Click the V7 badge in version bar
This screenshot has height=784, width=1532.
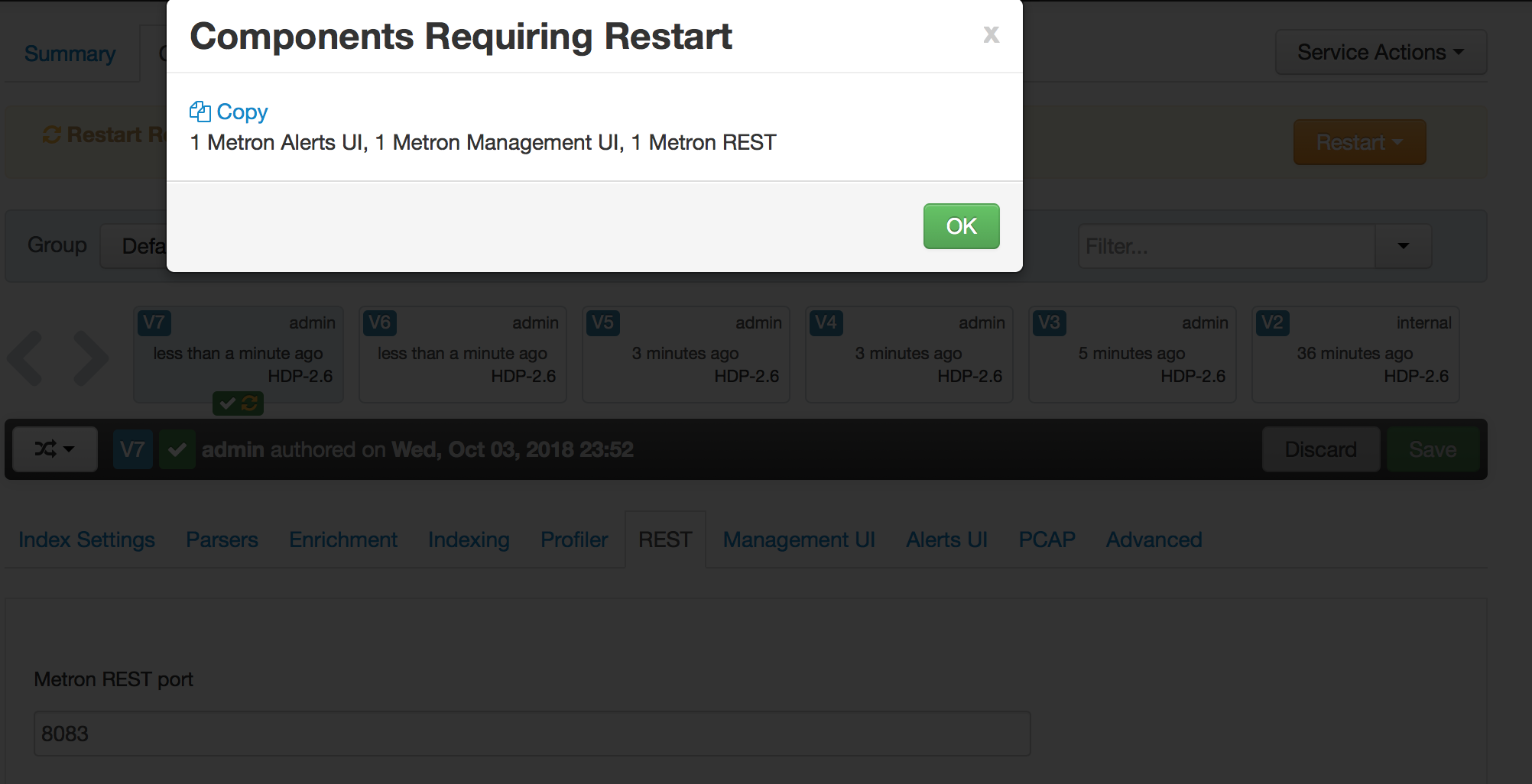coord(133,449)
